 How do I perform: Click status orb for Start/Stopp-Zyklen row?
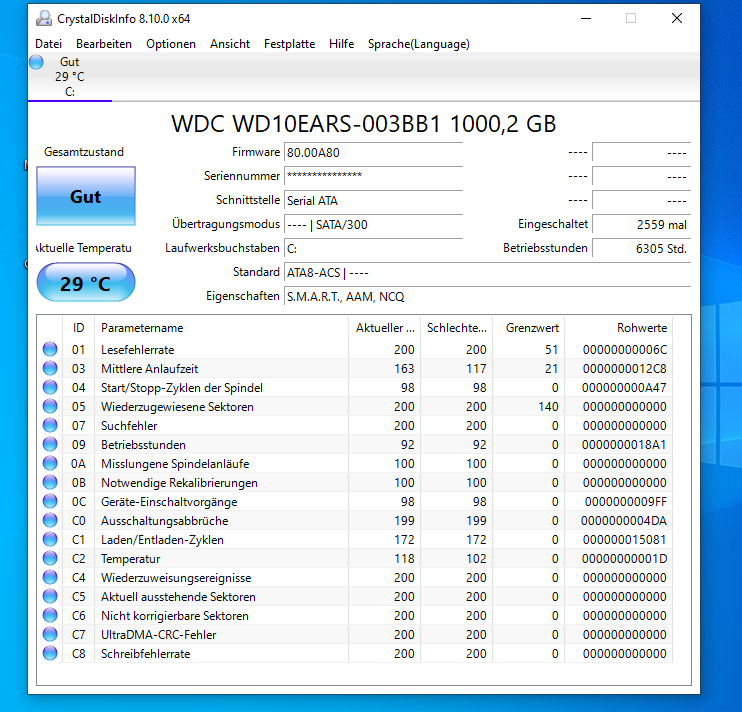point(50,387)
